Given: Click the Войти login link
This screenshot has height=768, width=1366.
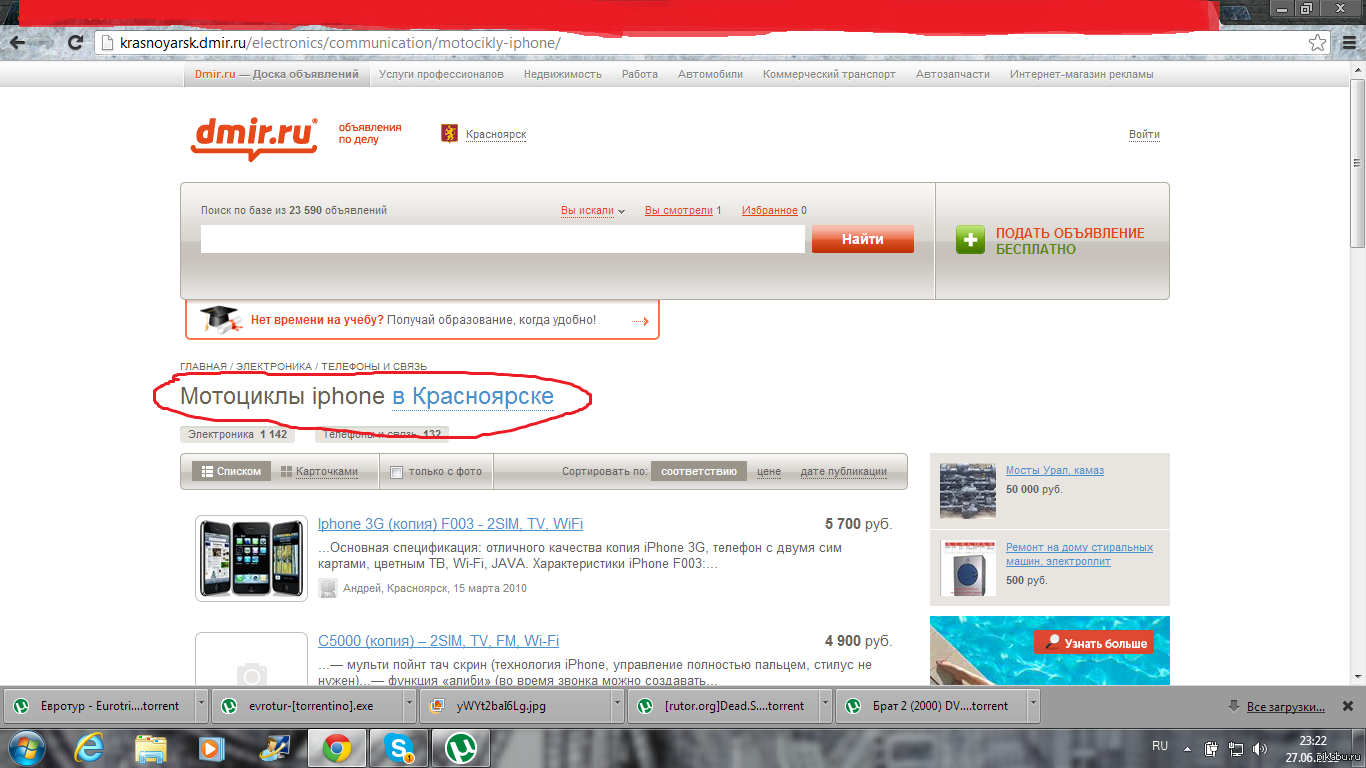Looking at the screenshot, I should click(x=1144, y=134).
